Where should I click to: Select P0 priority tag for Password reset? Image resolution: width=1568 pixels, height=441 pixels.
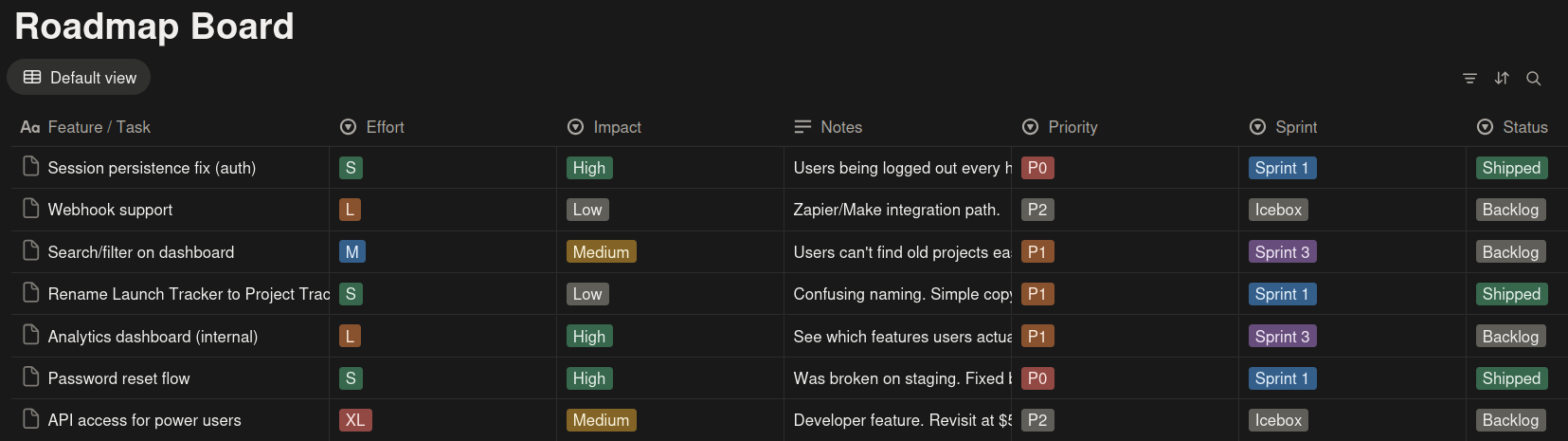tap(1037, 378)
